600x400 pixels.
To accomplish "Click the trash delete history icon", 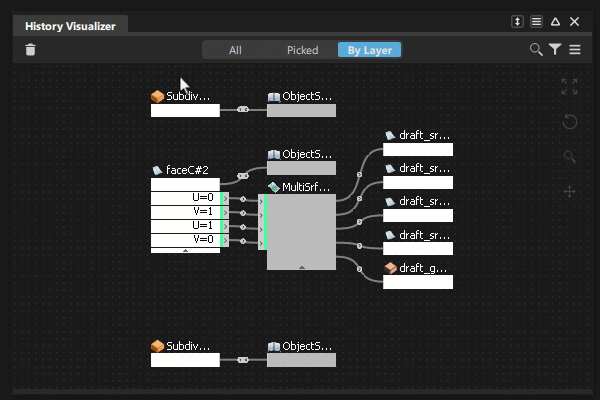I will coord(31,50).
